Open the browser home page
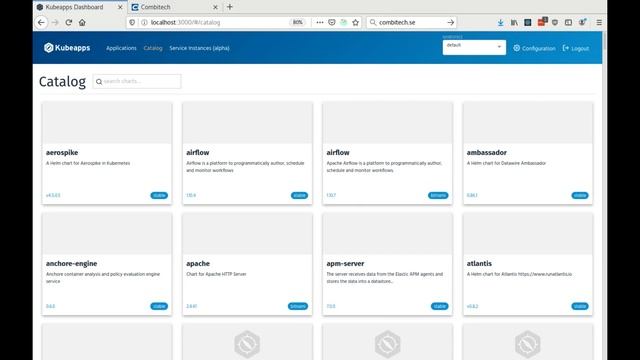Viewport: 640px width, 360px height. point(82,22)
